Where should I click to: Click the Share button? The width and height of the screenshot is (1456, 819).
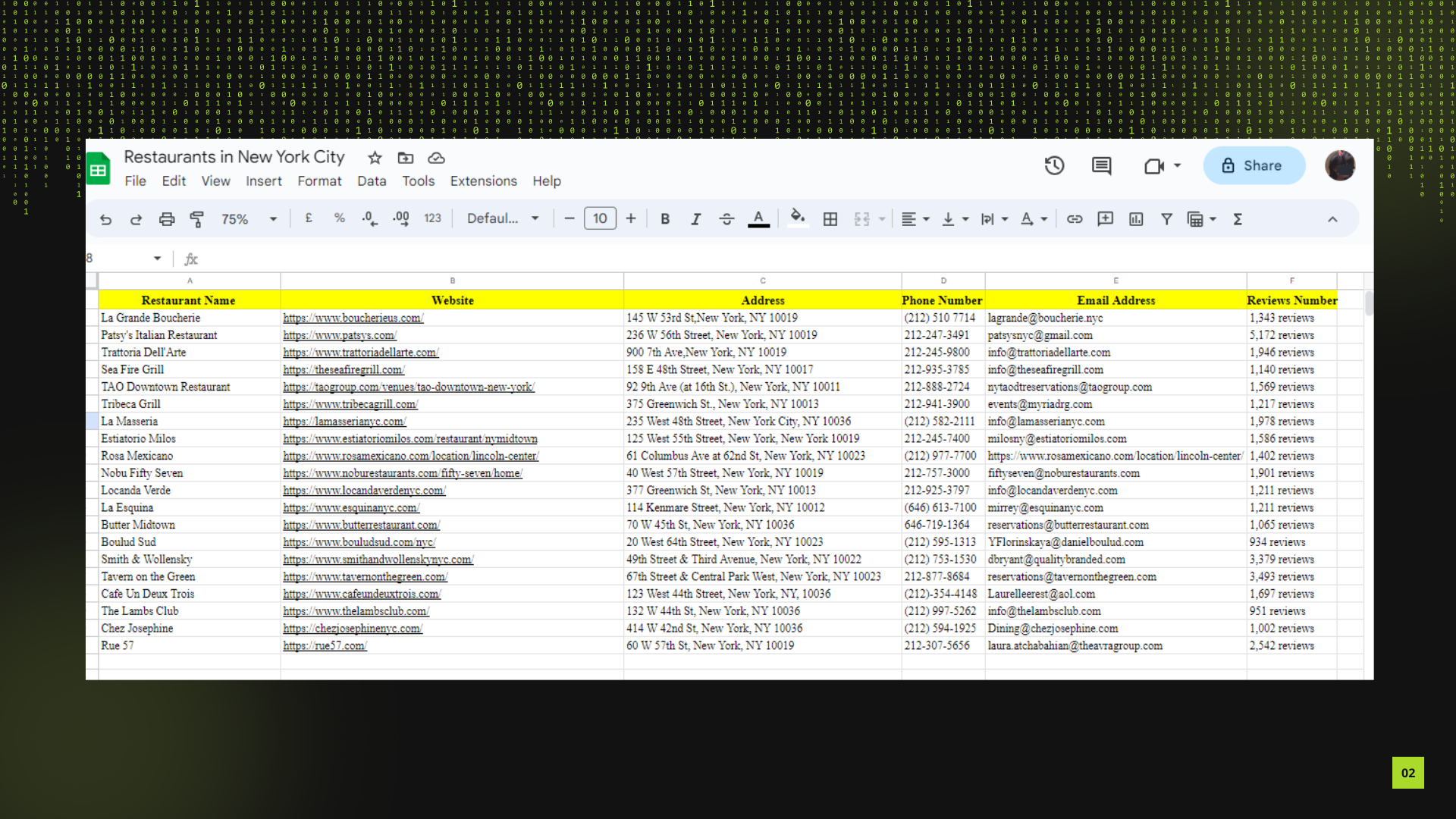click(1254, 165)
